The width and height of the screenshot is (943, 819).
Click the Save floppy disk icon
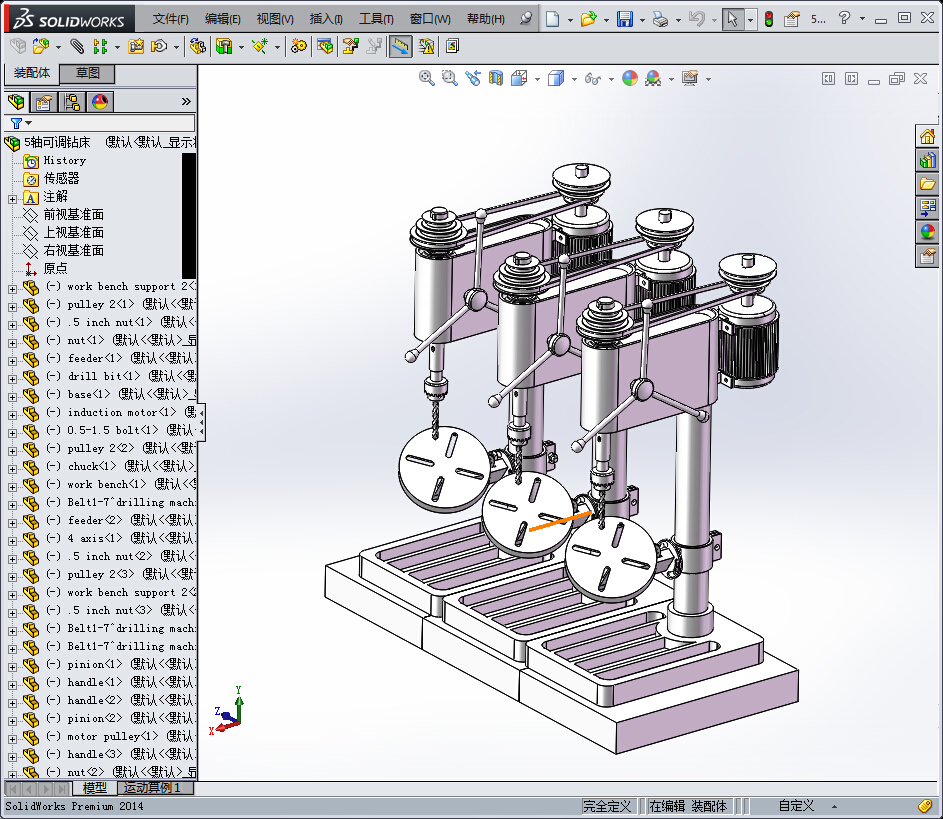[x=624, y=19]
